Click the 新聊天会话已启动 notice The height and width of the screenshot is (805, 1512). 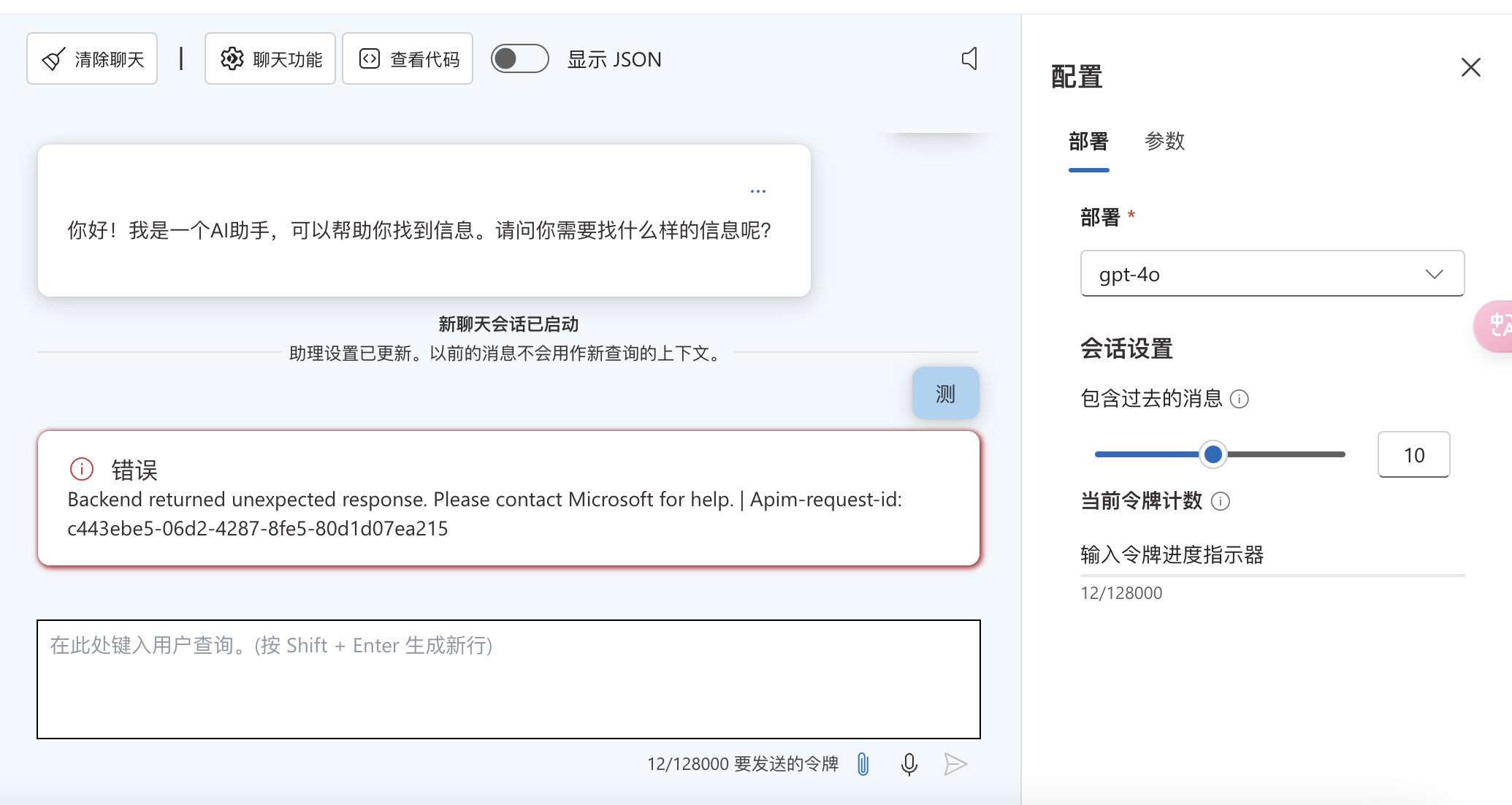(x=508, y=324)
